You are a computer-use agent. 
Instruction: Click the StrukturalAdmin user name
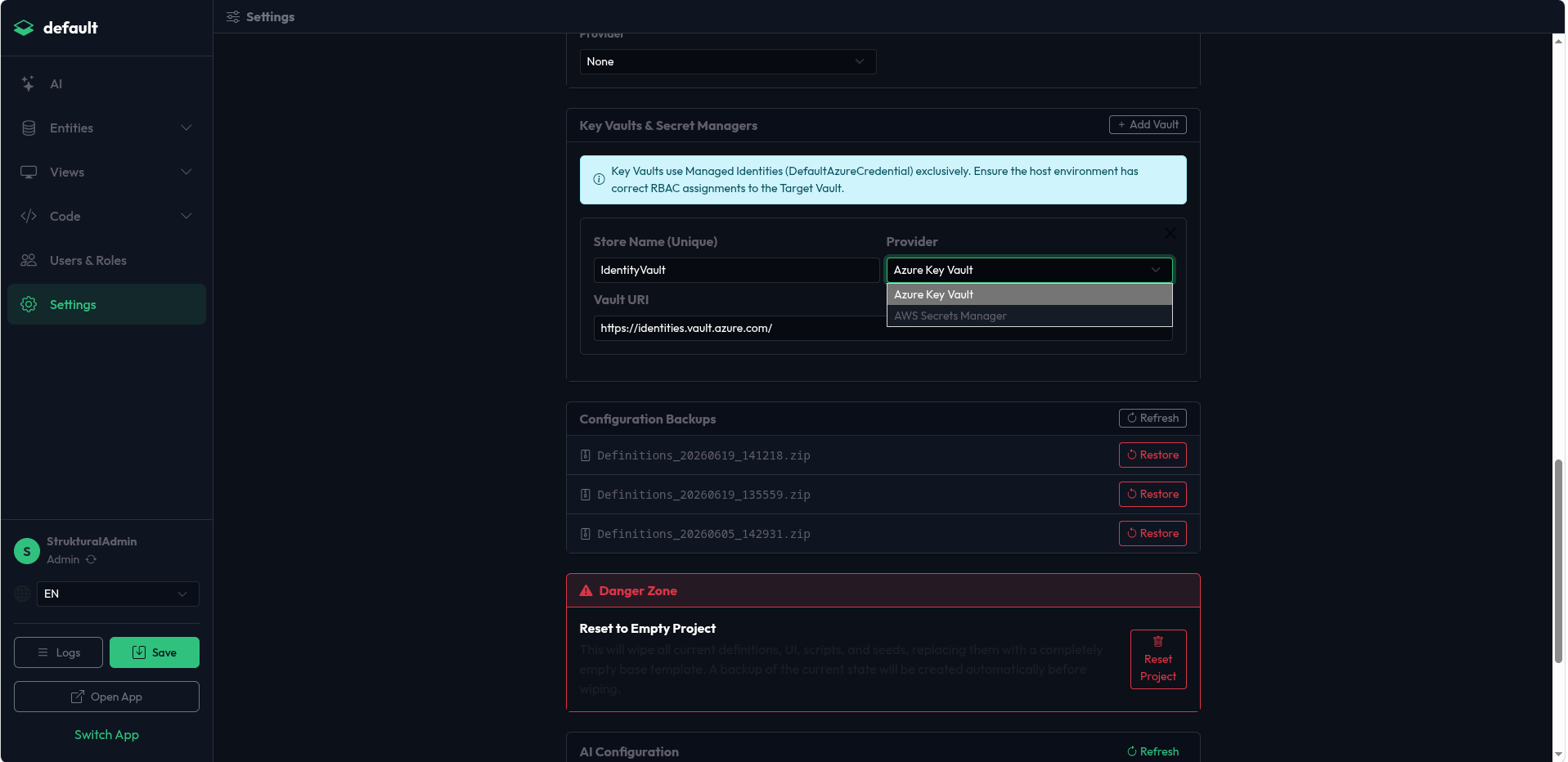(92, 541)
